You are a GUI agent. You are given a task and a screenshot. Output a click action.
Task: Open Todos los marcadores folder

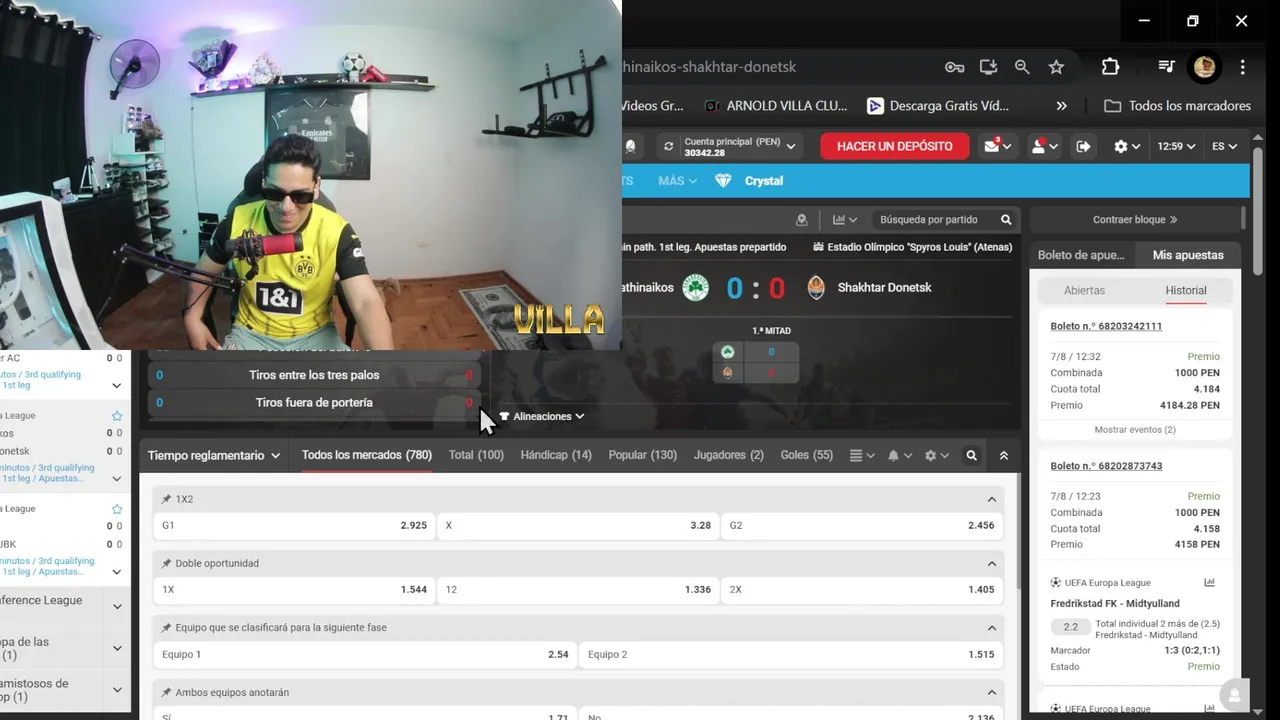(x=1178, y=106)
